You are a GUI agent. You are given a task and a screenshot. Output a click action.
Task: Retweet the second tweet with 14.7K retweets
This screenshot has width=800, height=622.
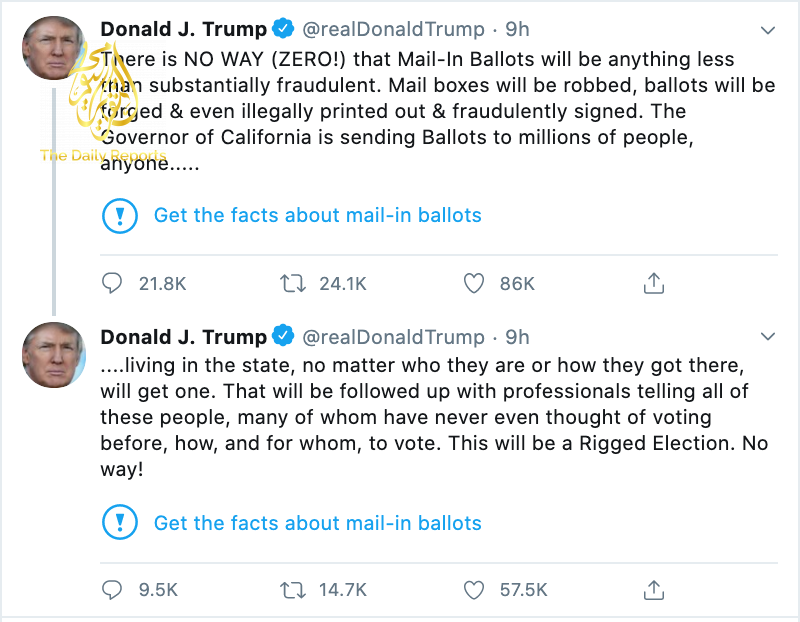[x=293, y=590]
